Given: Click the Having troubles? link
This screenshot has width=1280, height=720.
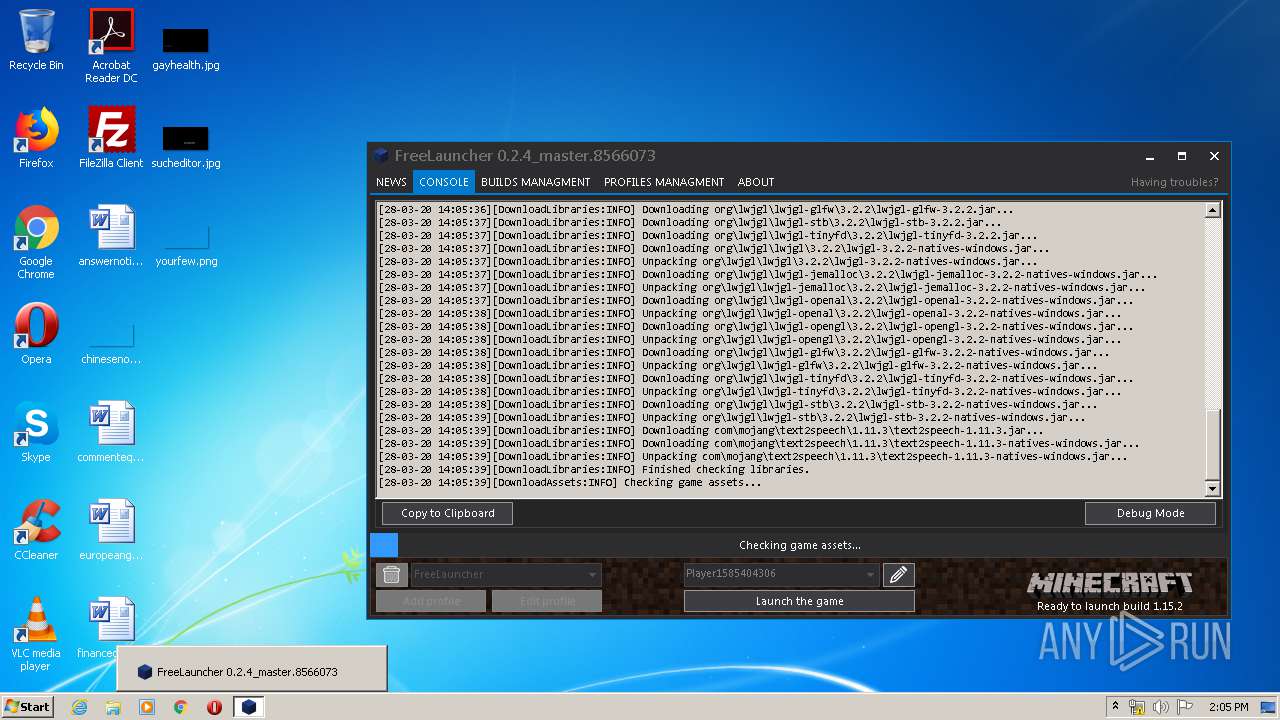Looking at the screenshot, I should pyautogui.click(x=1174, y=182).
